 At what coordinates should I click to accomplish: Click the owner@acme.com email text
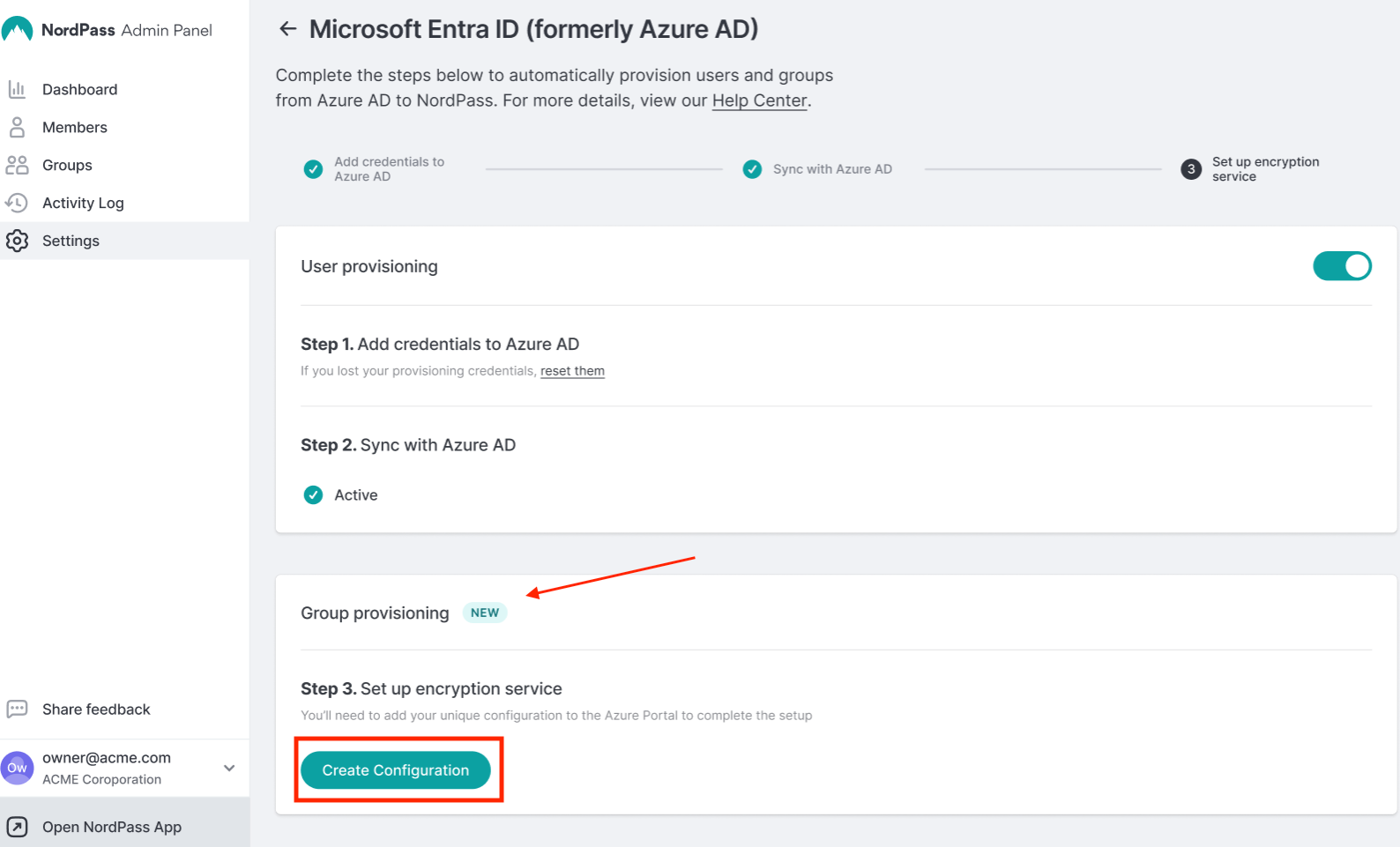tap(107, 757)
